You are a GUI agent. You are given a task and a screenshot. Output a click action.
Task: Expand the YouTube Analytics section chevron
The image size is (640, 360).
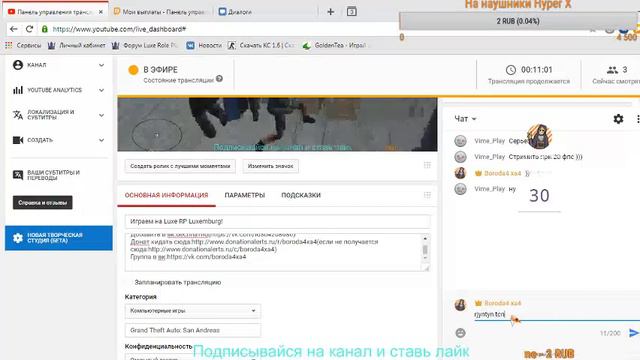click(x=101, y=90)
